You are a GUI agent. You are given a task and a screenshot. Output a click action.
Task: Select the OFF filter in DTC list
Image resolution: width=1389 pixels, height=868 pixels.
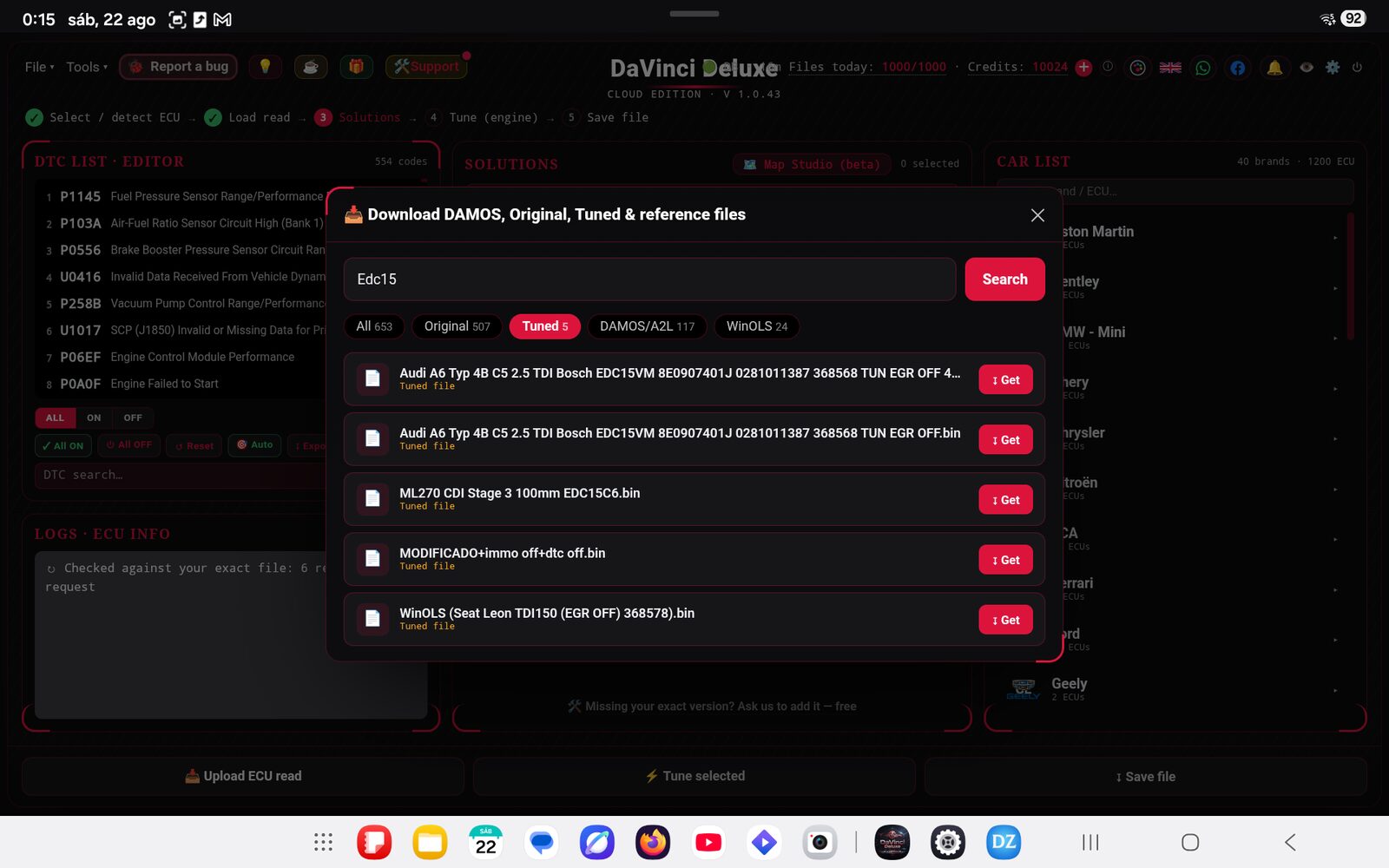[133, 418]
